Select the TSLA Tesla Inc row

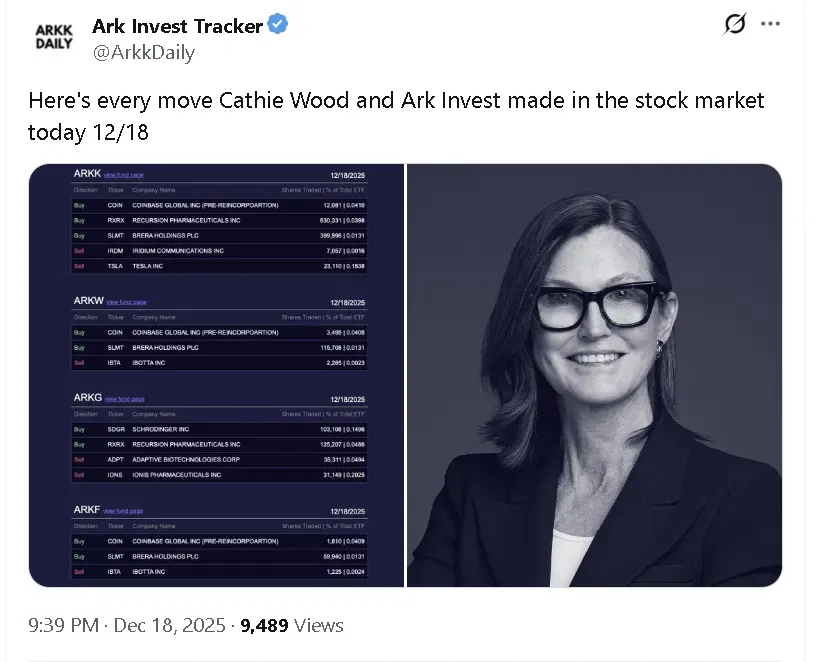click(x=219, y=267)
